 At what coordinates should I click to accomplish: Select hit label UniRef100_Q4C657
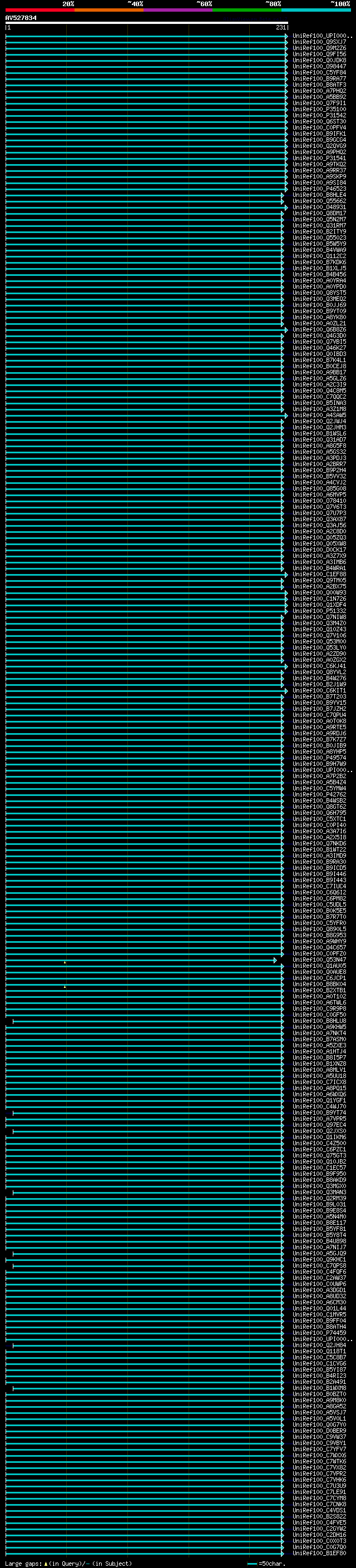[x=319, y=947]
